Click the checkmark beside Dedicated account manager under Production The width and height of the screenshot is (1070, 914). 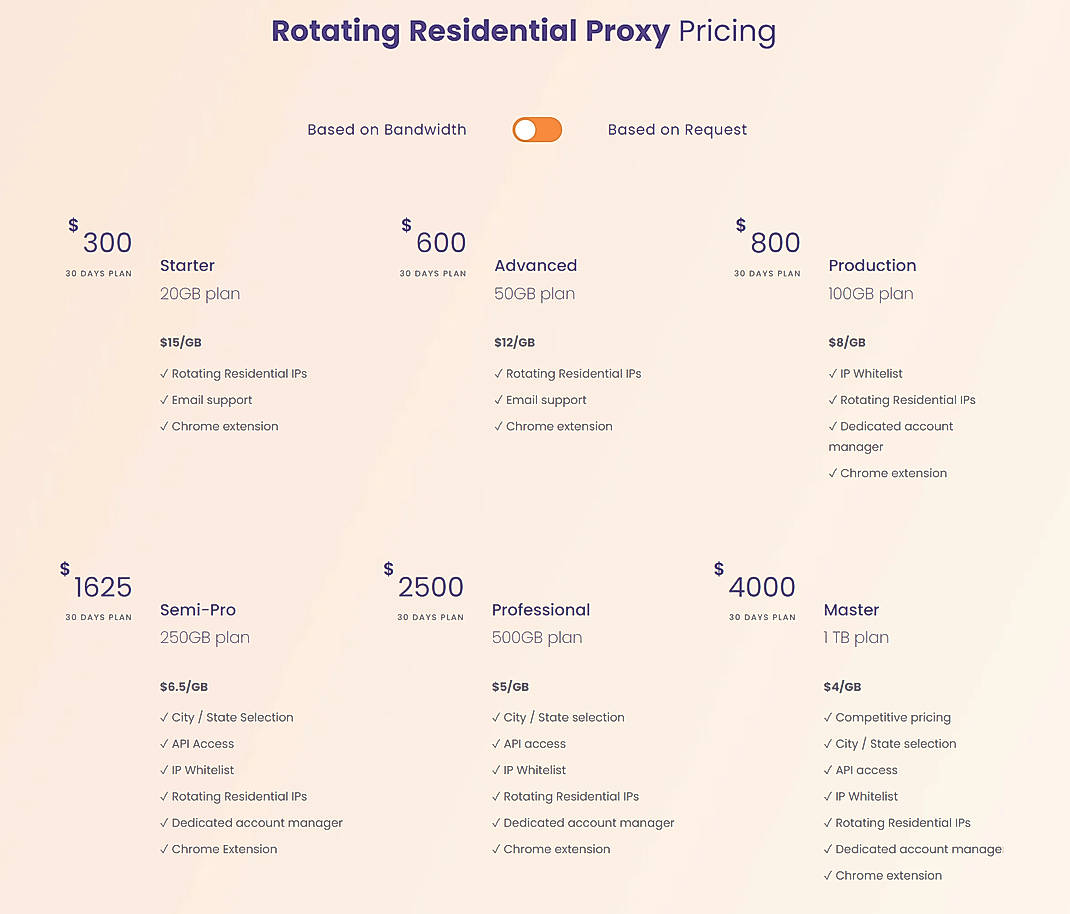[x=833, y=425]
